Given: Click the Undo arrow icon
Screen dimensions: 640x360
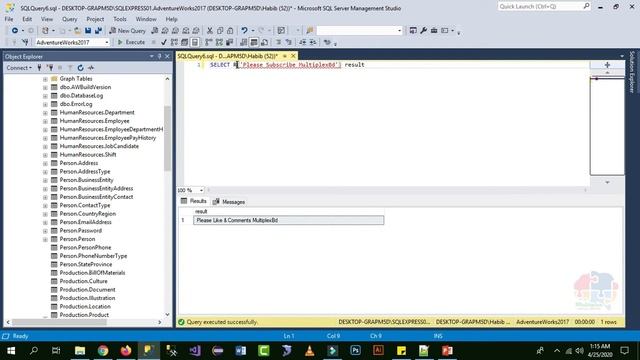Looking at the screenshot, I should click(244, 31).
